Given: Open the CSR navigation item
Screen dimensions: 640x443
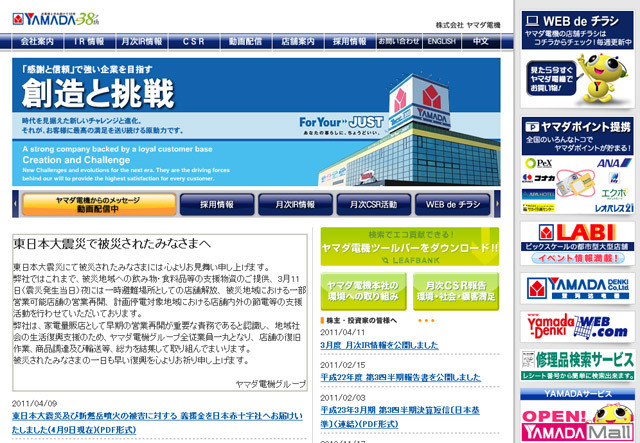Looking at the screenshot, I should [x=193, y=41].
